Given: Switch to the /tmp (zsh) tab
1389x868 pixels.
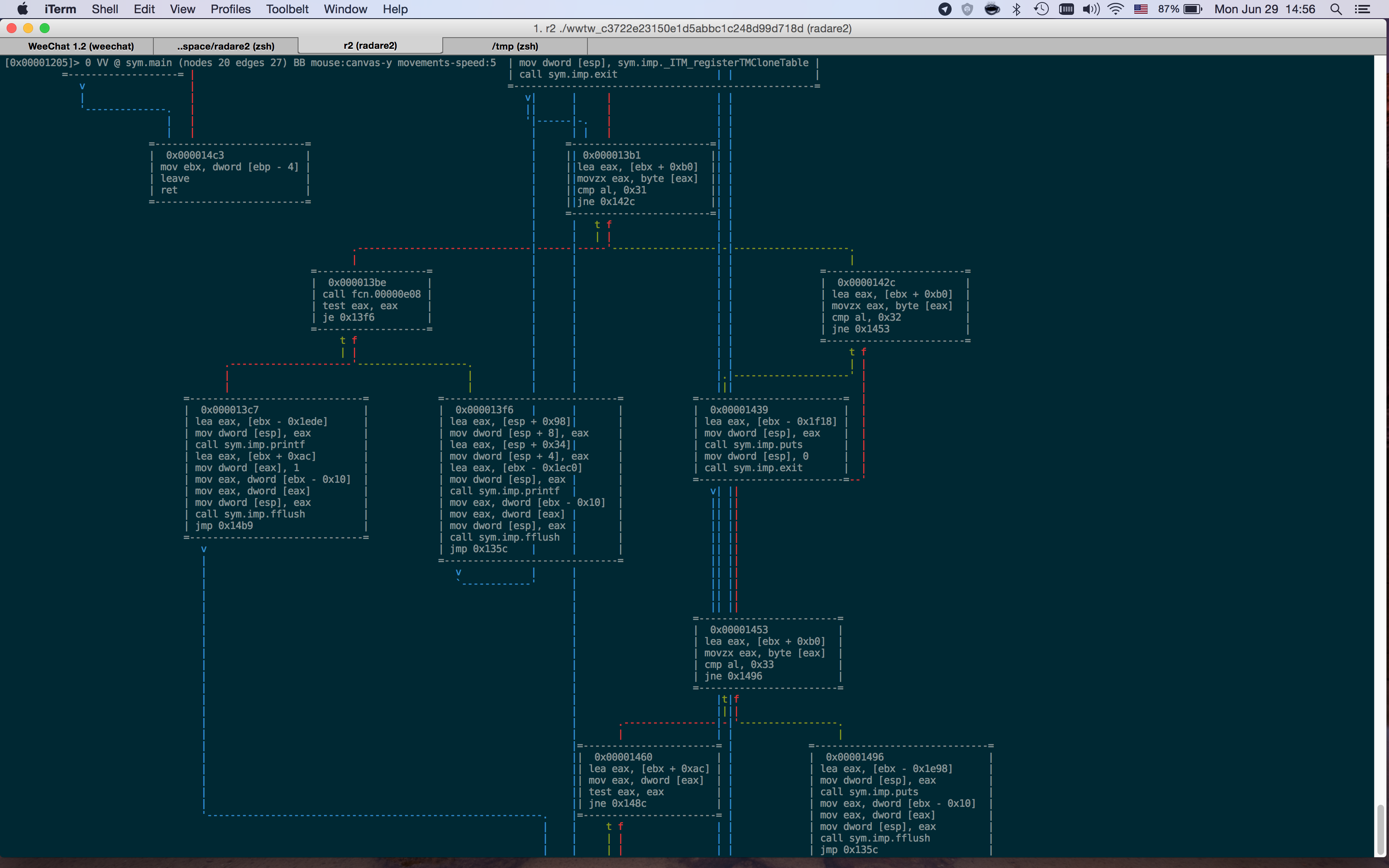Looking at the screenshot, I should click(515, 46).
